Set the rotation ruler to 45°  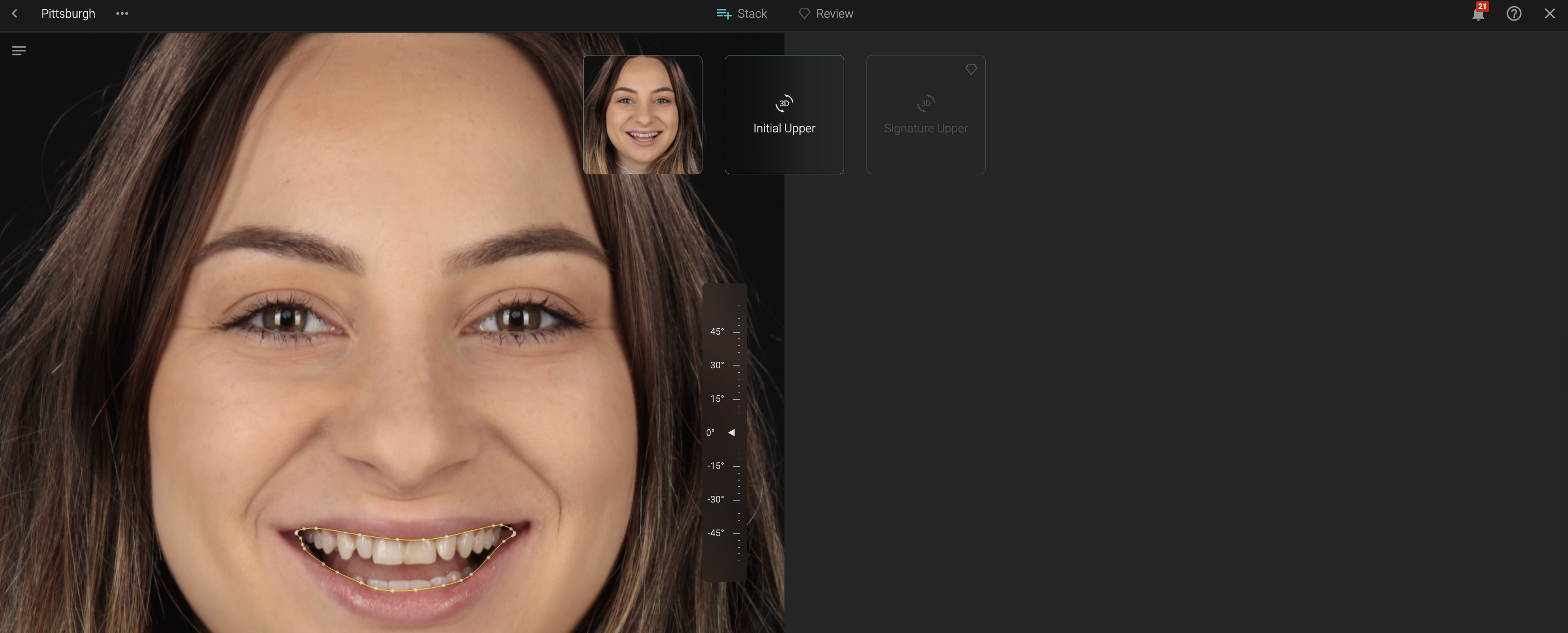pos(736,332)
